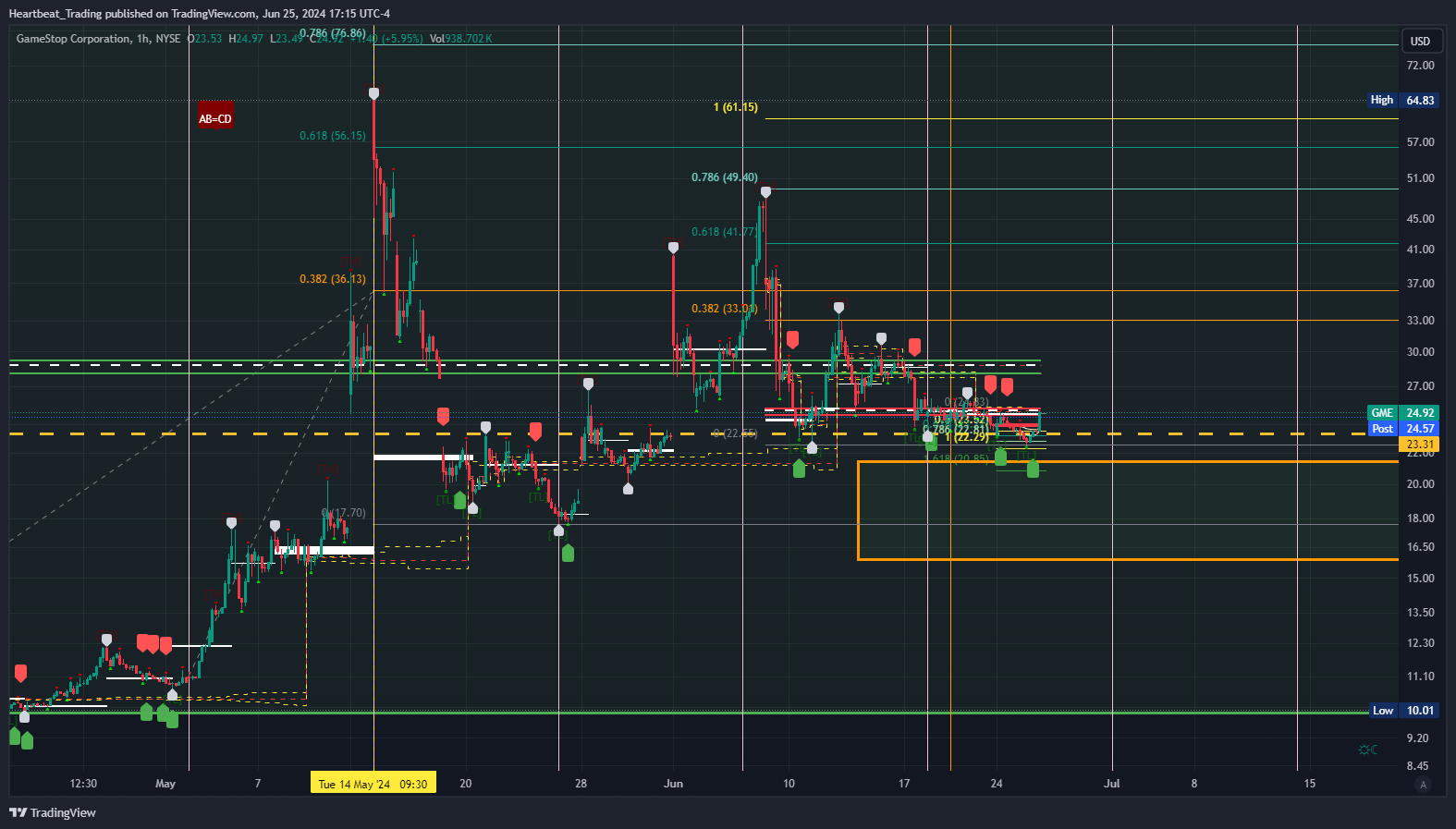Click the '0.786 (49.40)' Fibonacci label
Image resolution: width=1456 pixels, height=829 pixels.
coord(725,177)
